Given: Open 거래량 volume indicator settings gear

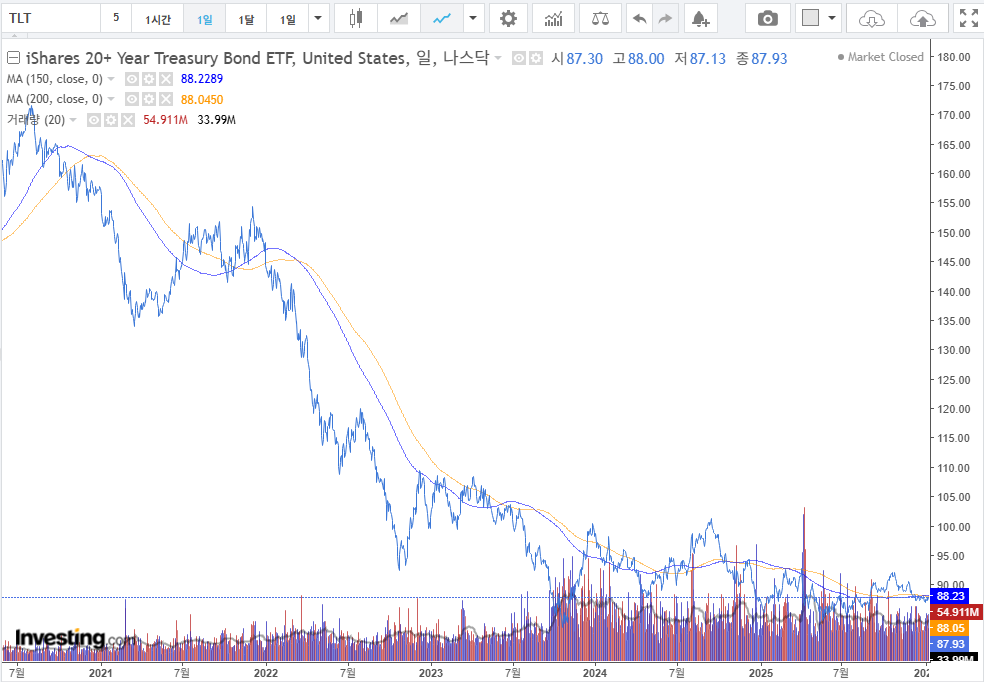Looking at the screenshot, I should click(x=111, y=120).
